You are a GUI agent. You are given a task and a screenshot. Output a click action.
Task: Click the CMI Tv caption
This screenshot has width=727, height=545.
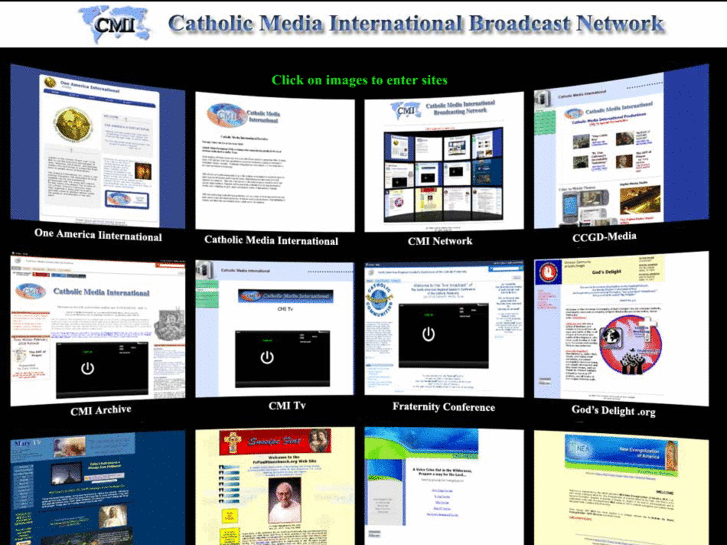click(287, 405)
